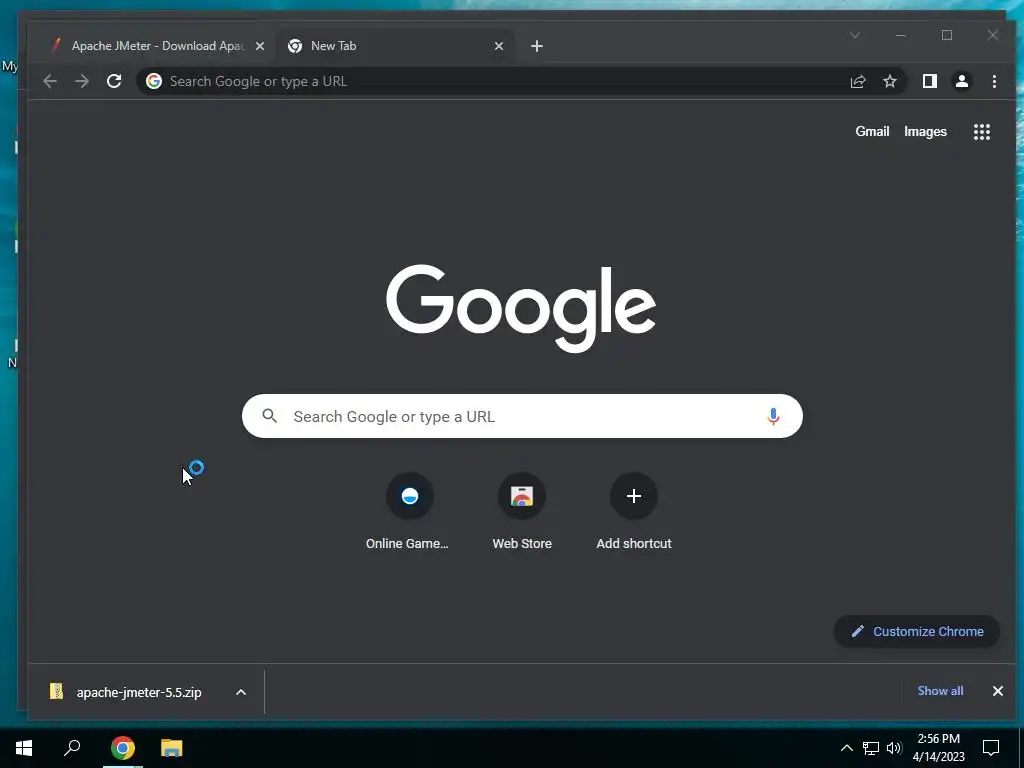
Task: Click the browser back arrow
Action: click(50, 81)
